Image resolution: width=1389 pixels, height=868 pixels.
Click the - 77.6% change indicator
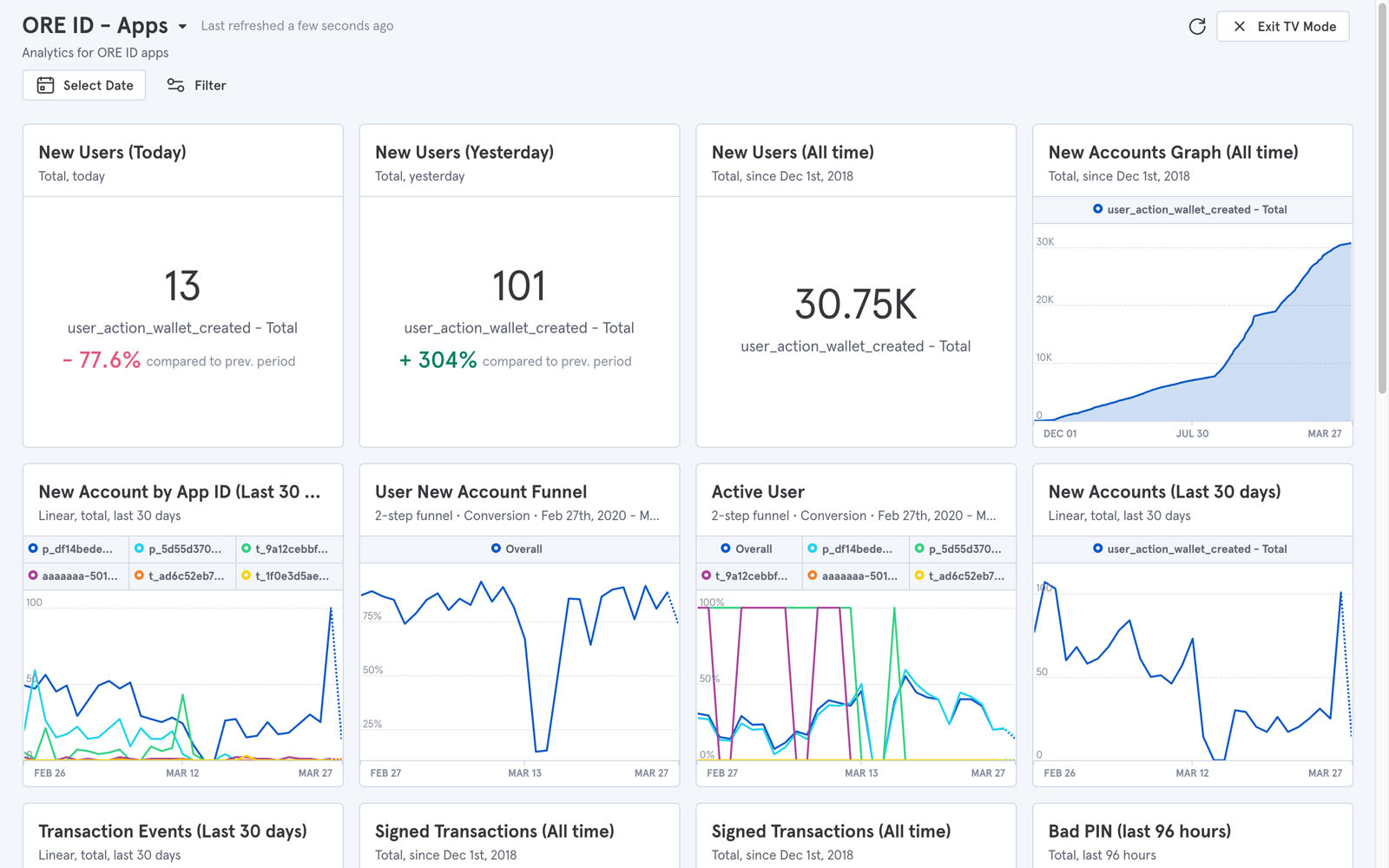pos(101,360)
